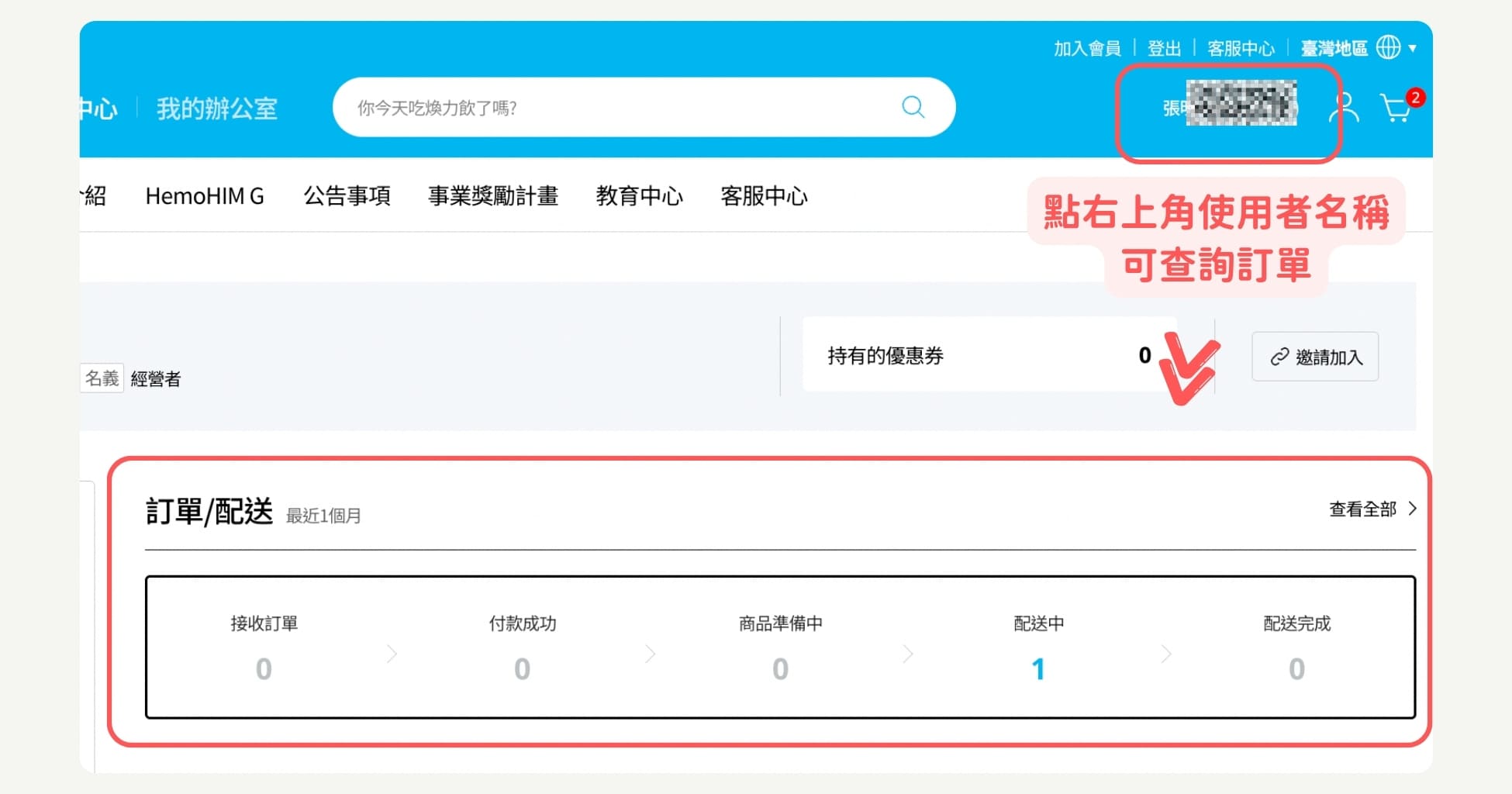Click the cart badge showing 2 items
Viewport: 1512px width, 794px height.
[x=1416, y=96]
